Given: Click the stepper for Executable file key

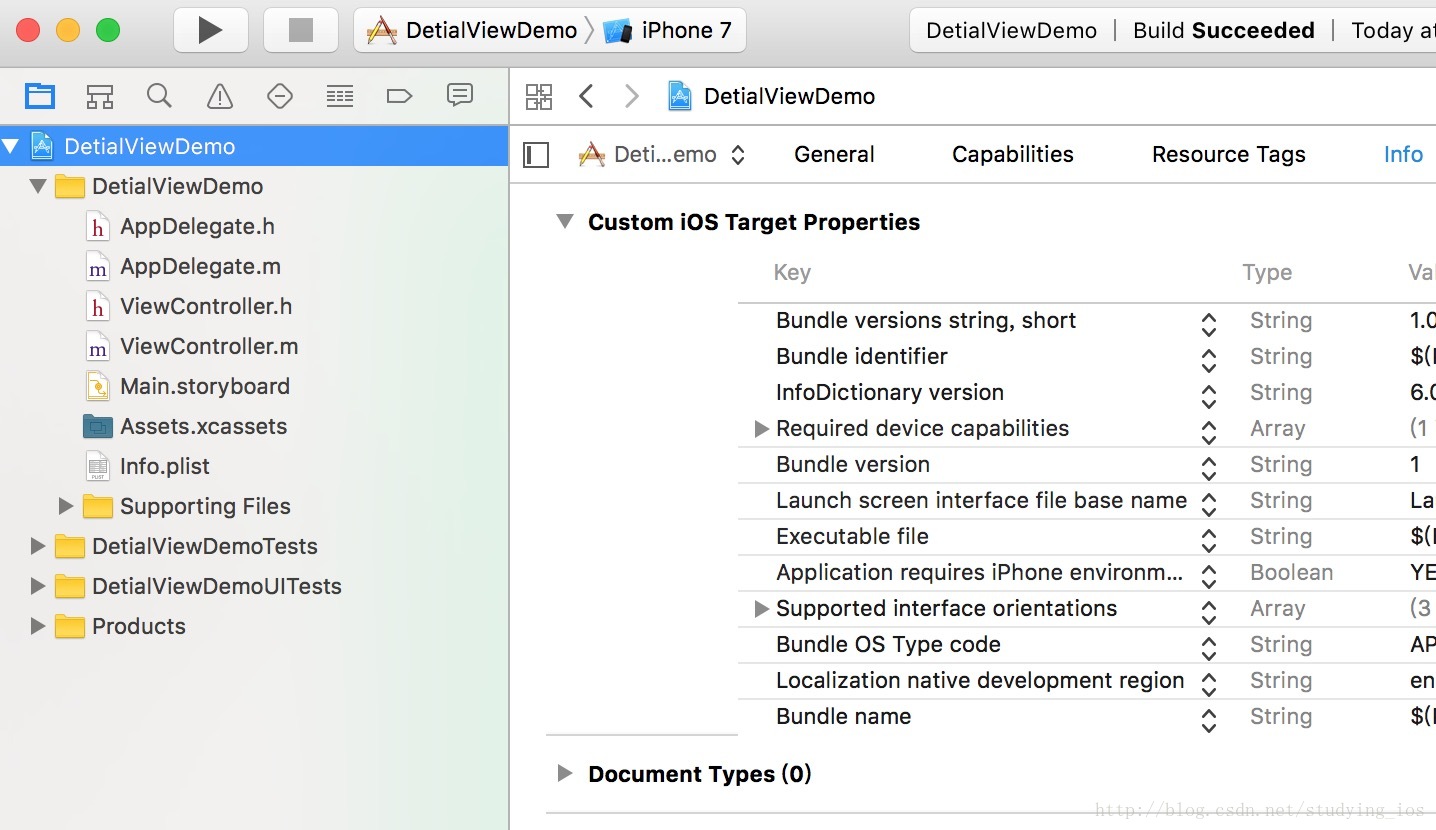Looking at the screenshot, I should coord(1209,540).
